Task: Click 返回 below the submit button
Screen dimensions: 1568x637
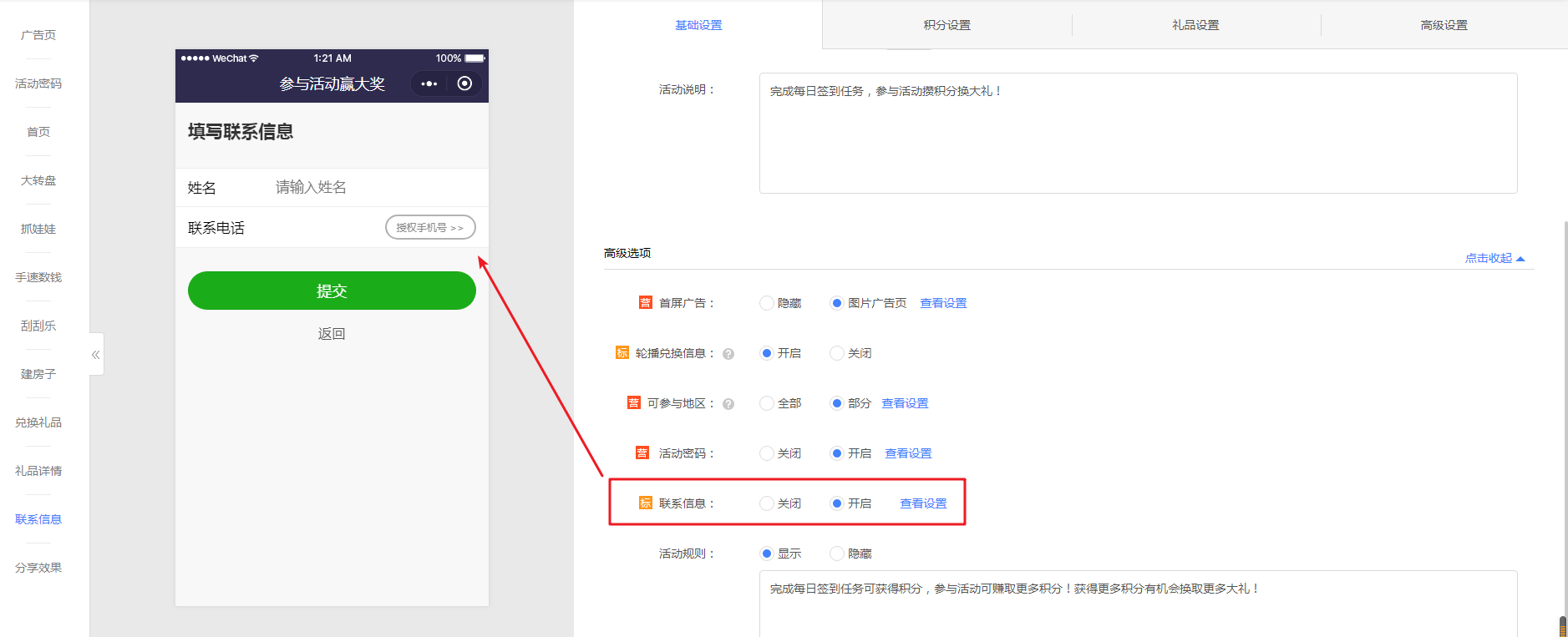Action: click(x=332, y=334)
